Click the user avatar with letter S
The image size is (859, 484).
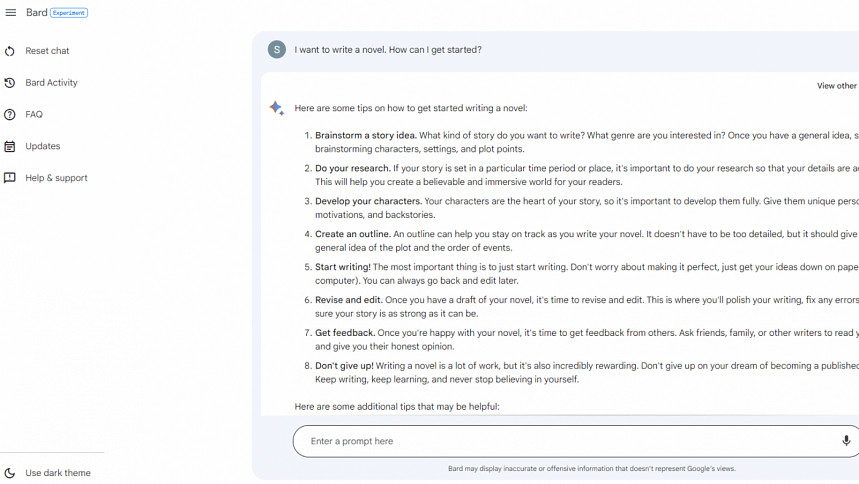pos(277,50)
